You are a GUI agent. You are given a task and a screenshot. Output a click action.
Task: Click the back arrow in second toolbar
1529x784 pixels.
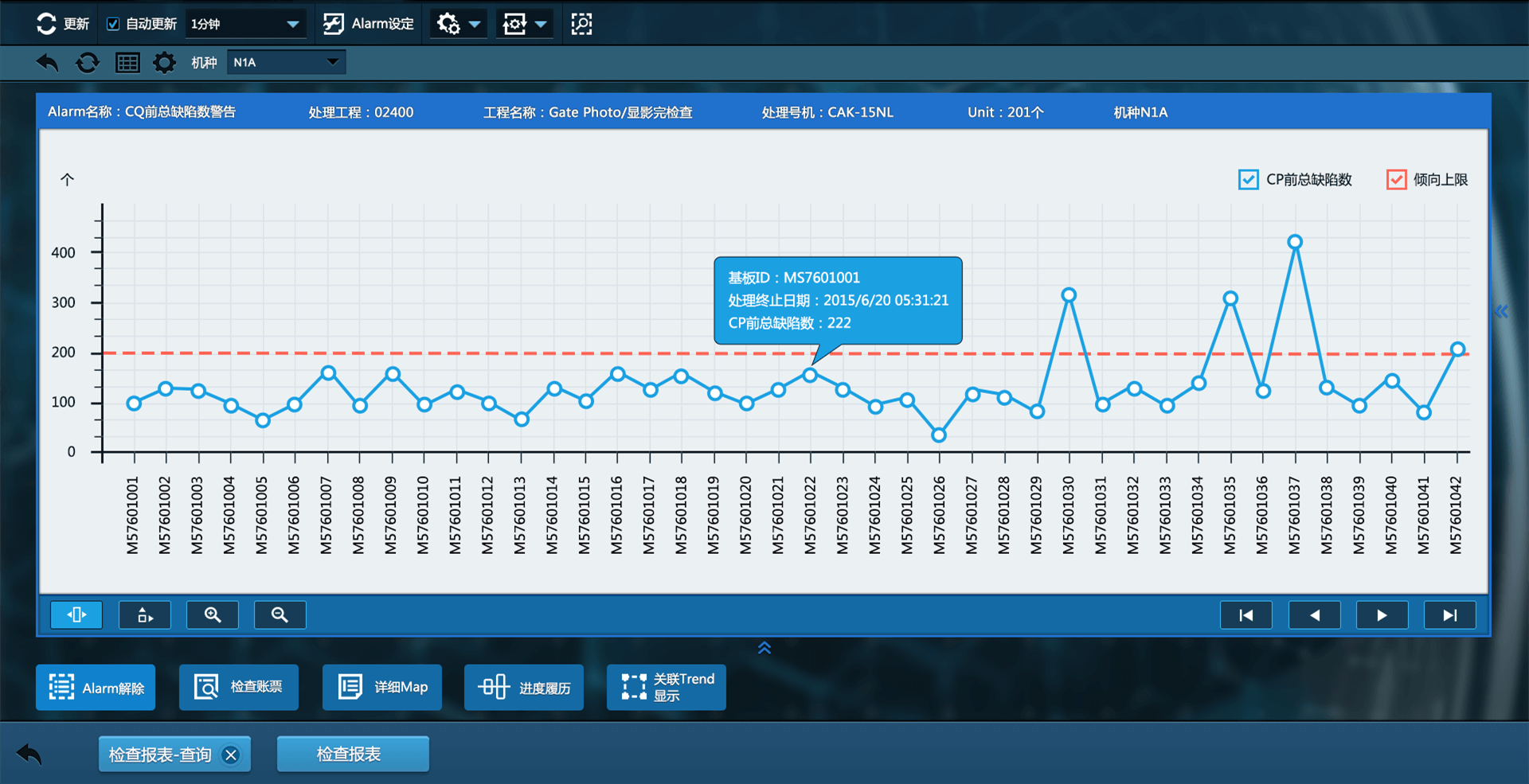pyautogui.click(x=48, y=62)
